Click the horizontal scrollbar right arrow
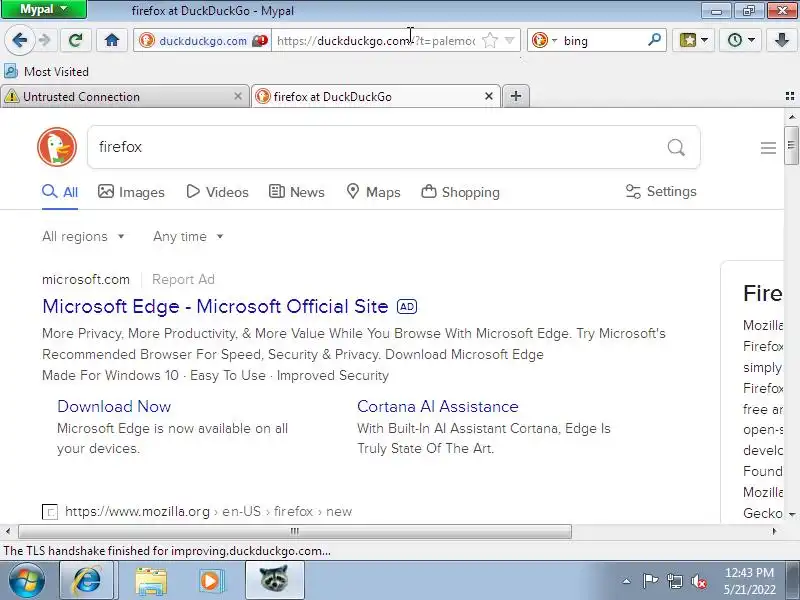 point(774,531)
